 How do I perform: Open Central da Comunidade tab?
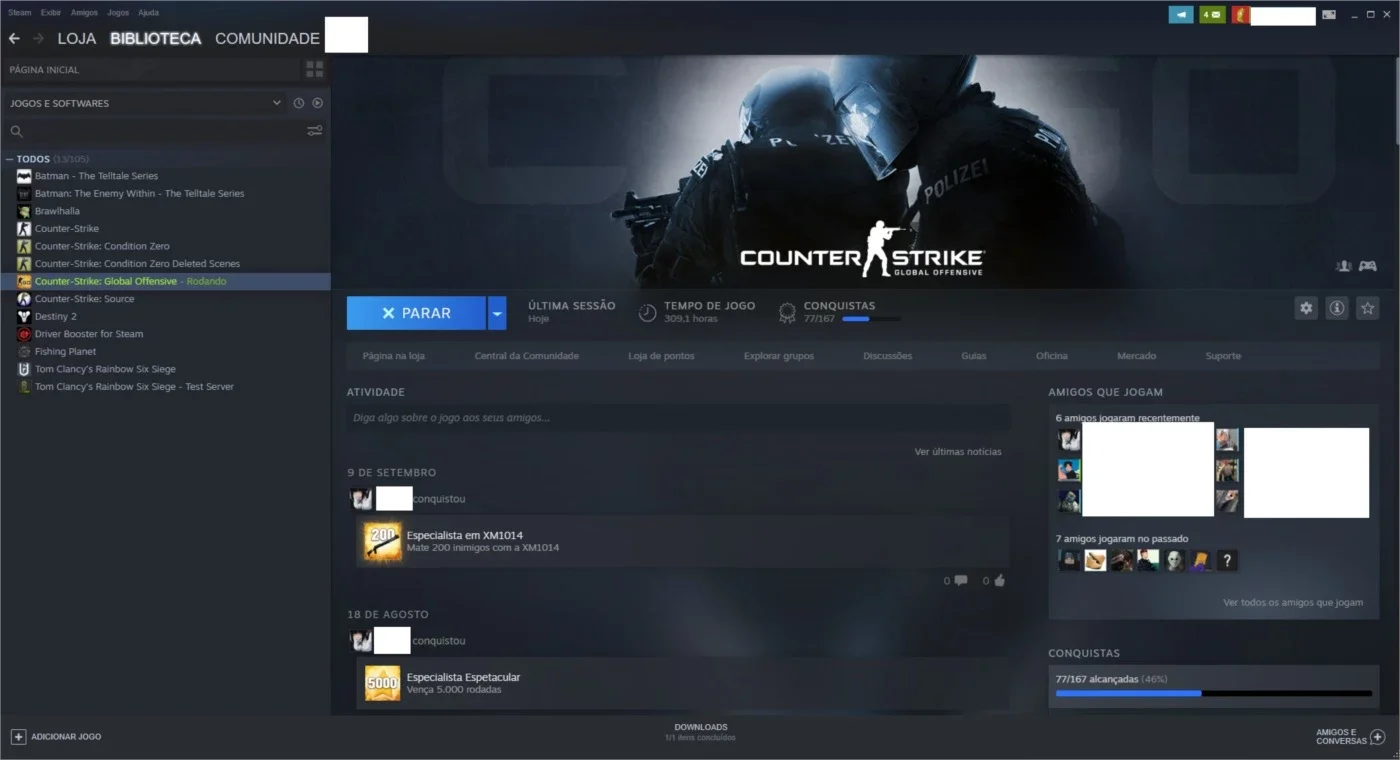click(526, 356)
